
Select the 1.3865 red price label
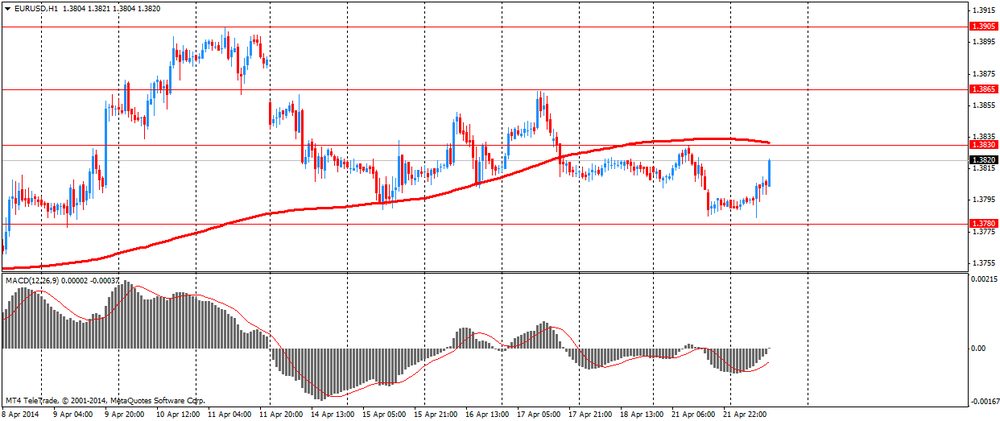pyautogui.click(x=983, y=89)
